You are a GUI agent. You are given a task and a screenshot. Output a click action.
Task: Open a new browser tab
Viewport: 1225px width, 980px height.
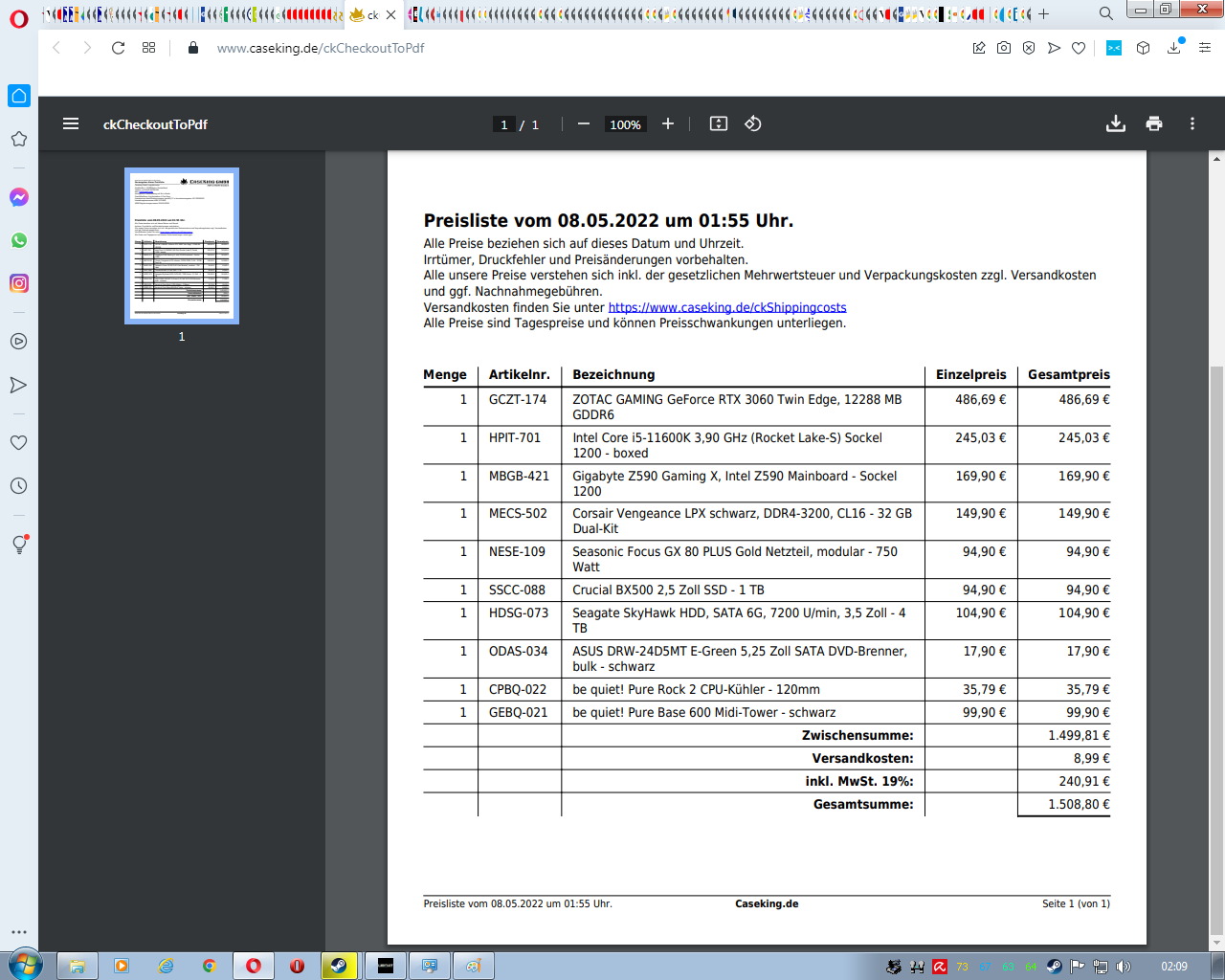(x=1044, y=14)
